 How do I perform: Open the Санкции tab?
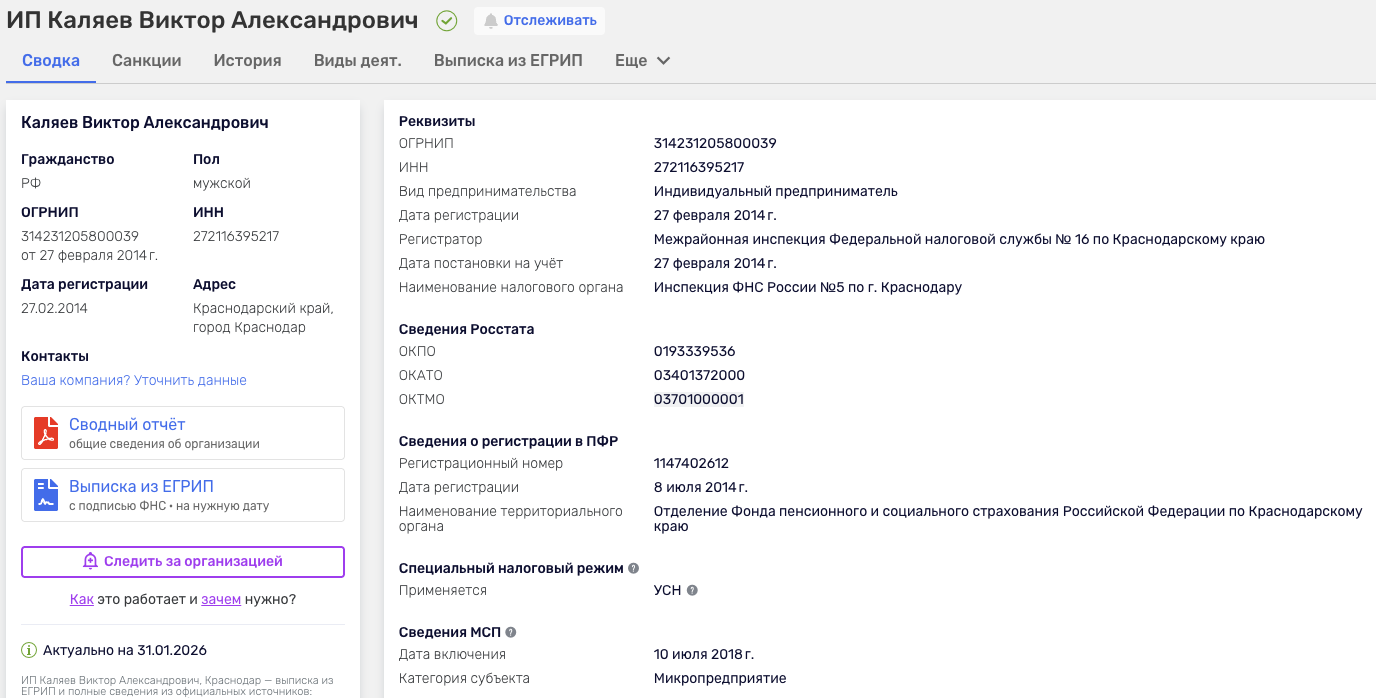147,60
